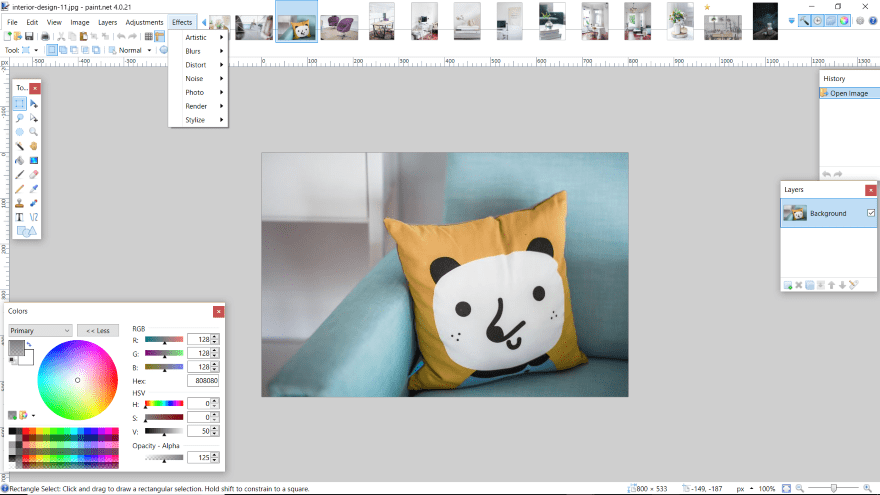Image resolution: width=880 pixels, height=495 pixels.
Task: Toggle the rulers button in toolbar
Action: tap(160, 36)
